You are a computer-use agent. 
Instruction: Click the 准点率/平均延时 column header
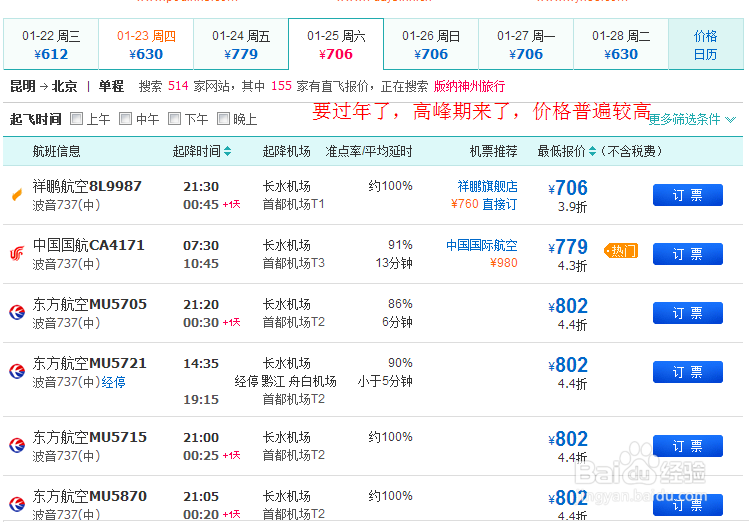369,151
